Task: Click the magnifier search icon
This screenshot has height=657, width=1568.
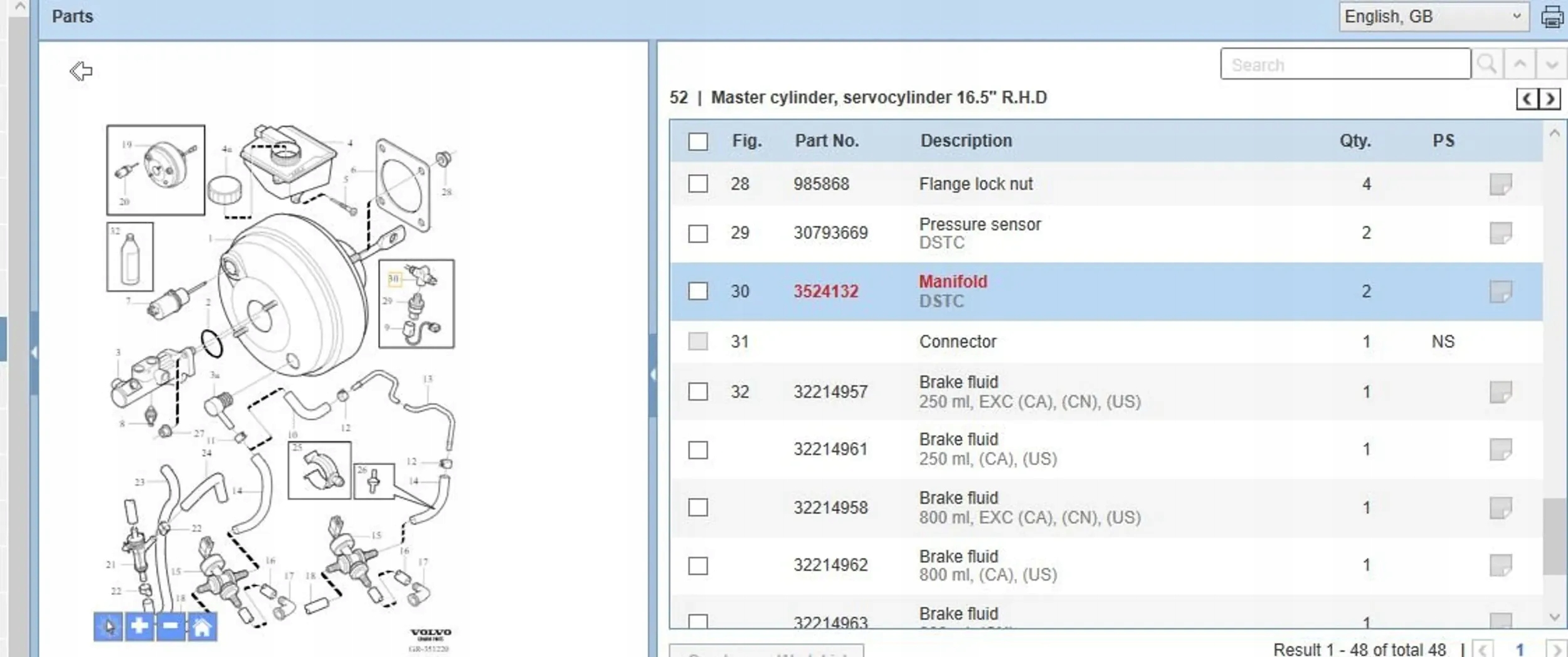Action: (x=1486, y=64)
